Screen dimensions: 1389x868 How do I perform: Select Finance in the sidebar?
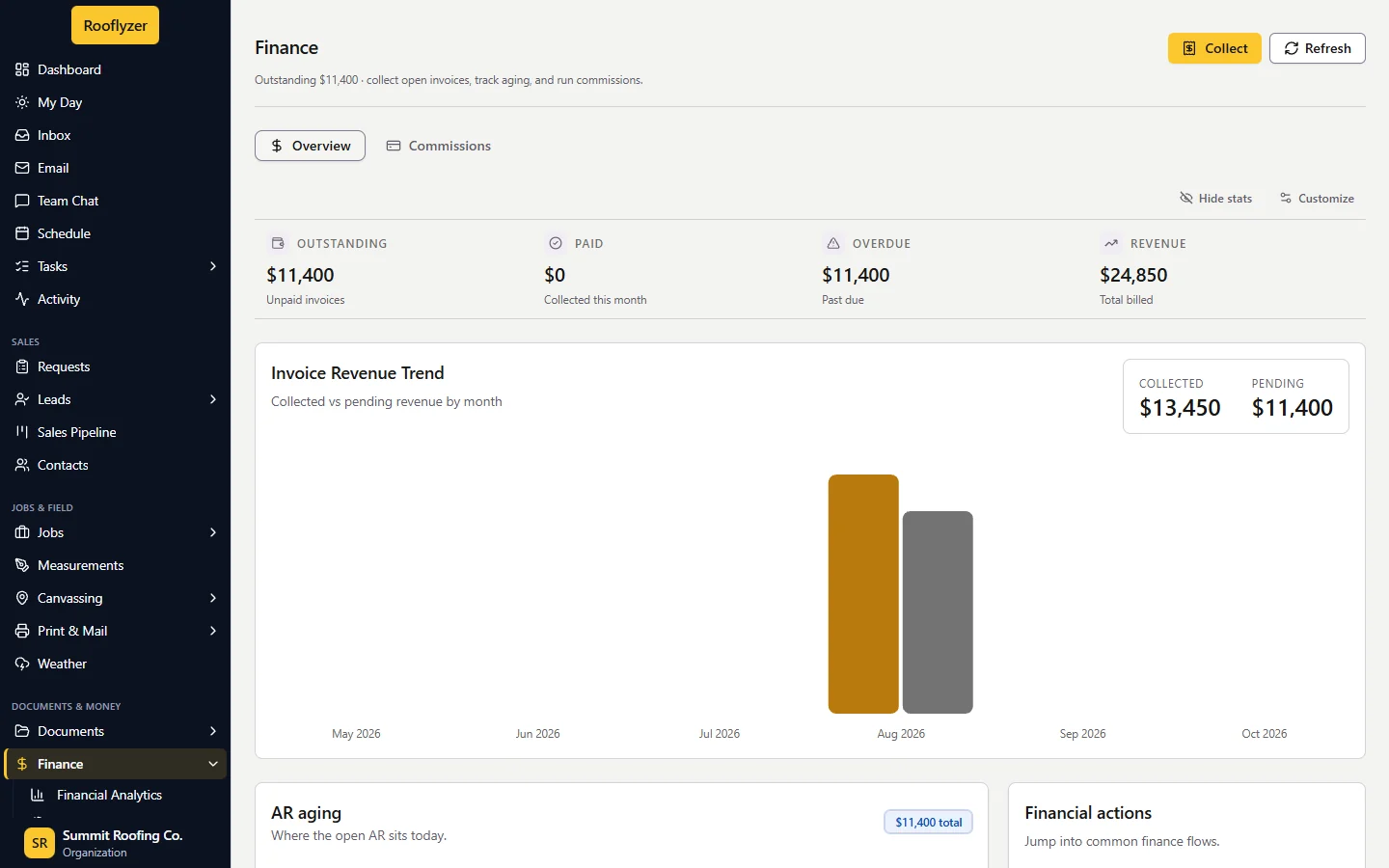pos(116,764)
